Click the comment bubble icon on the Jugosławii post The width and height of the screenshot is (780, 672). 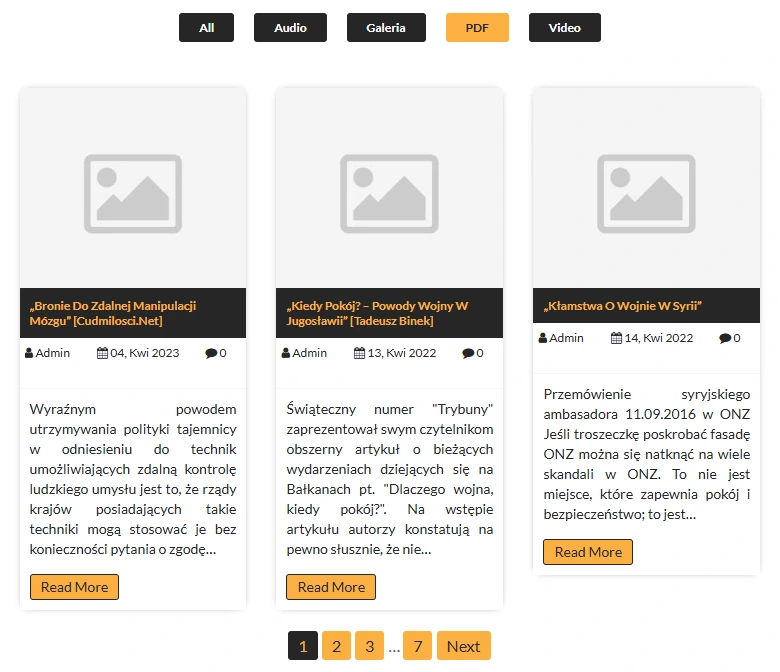[x=468, y=353]
